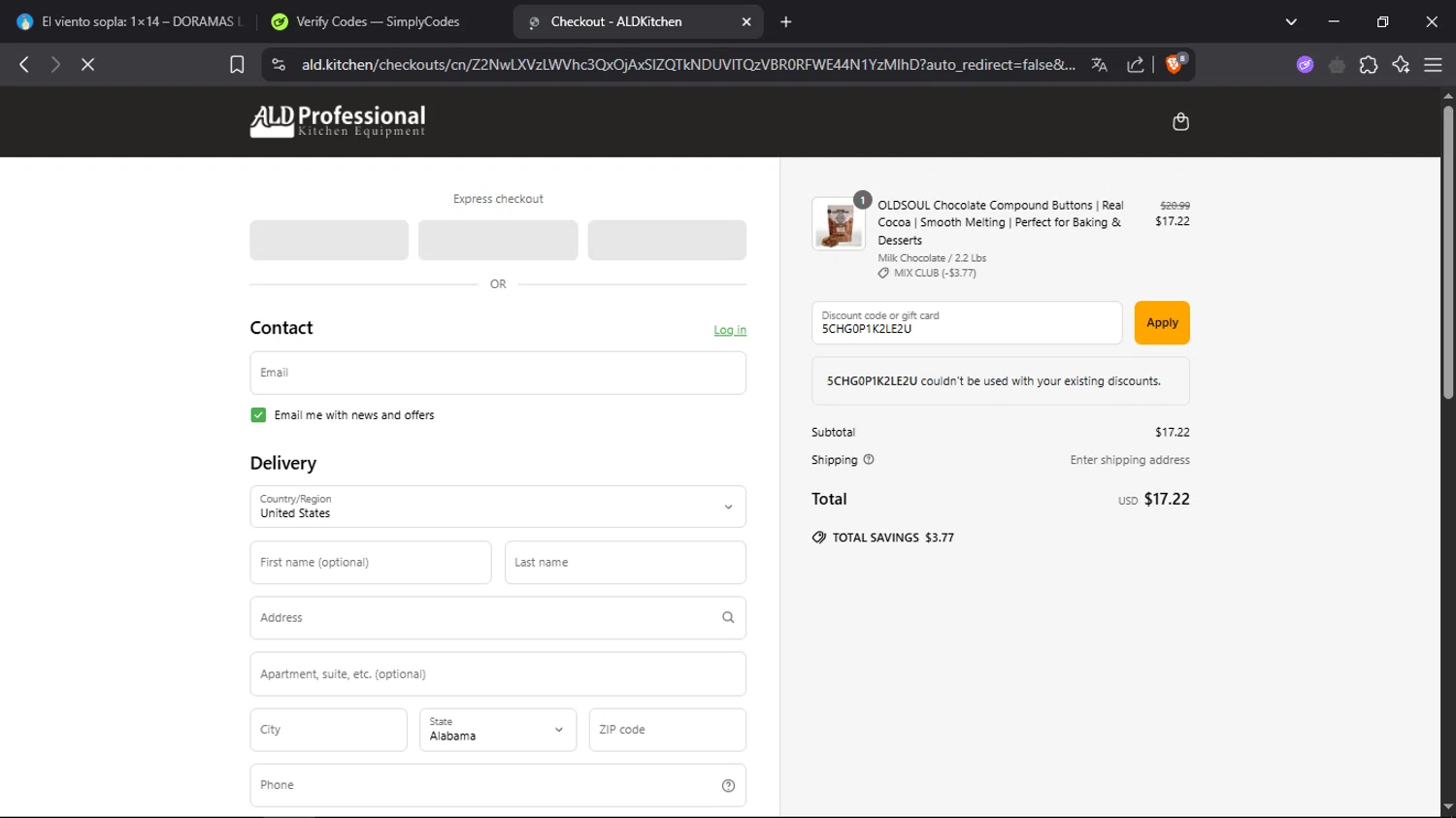The height and width of the screenshot is (818, 1456).
Task: Focus the First name (optional) field
Action: tap(371, 563)
